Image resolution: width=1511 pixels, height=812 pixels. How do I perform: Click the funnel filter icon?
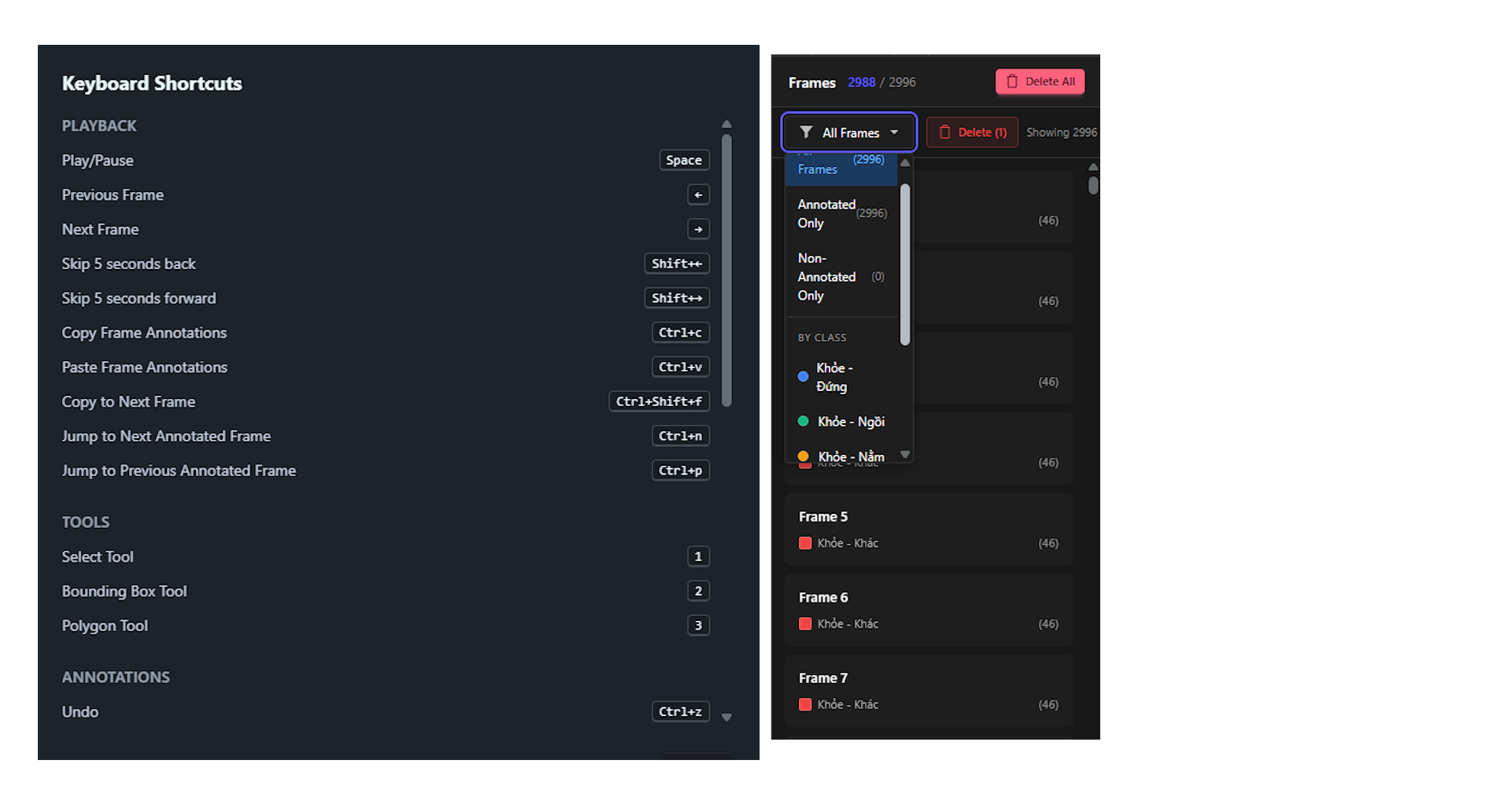806,132
